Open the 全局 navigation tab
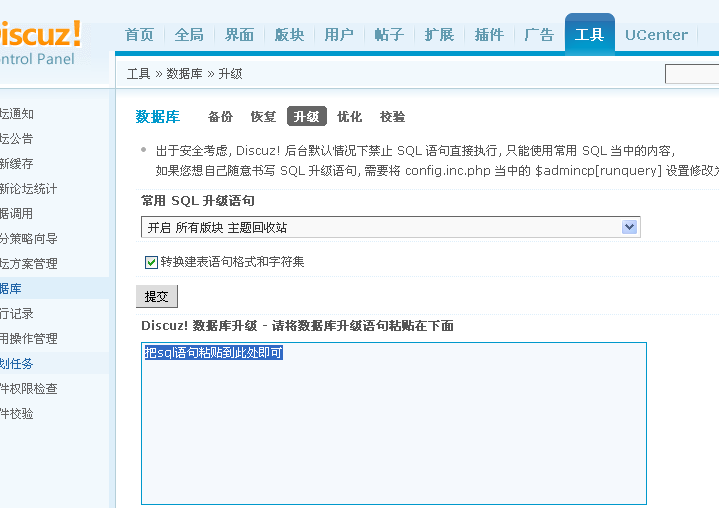This screenshot has height=508, width=719. tap(189, 35)
